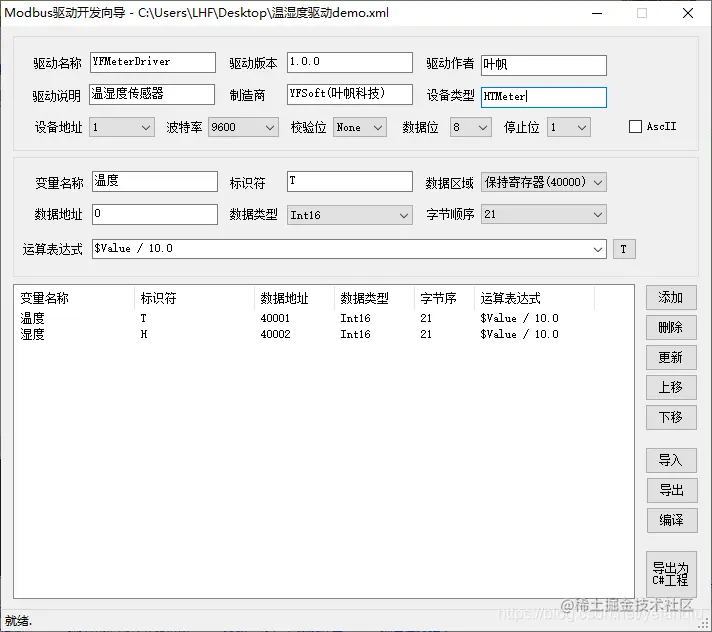712x632 pixels.
Task: Focus the 制造商 input field
Action: pyautogui.click(x=350, y=94)
